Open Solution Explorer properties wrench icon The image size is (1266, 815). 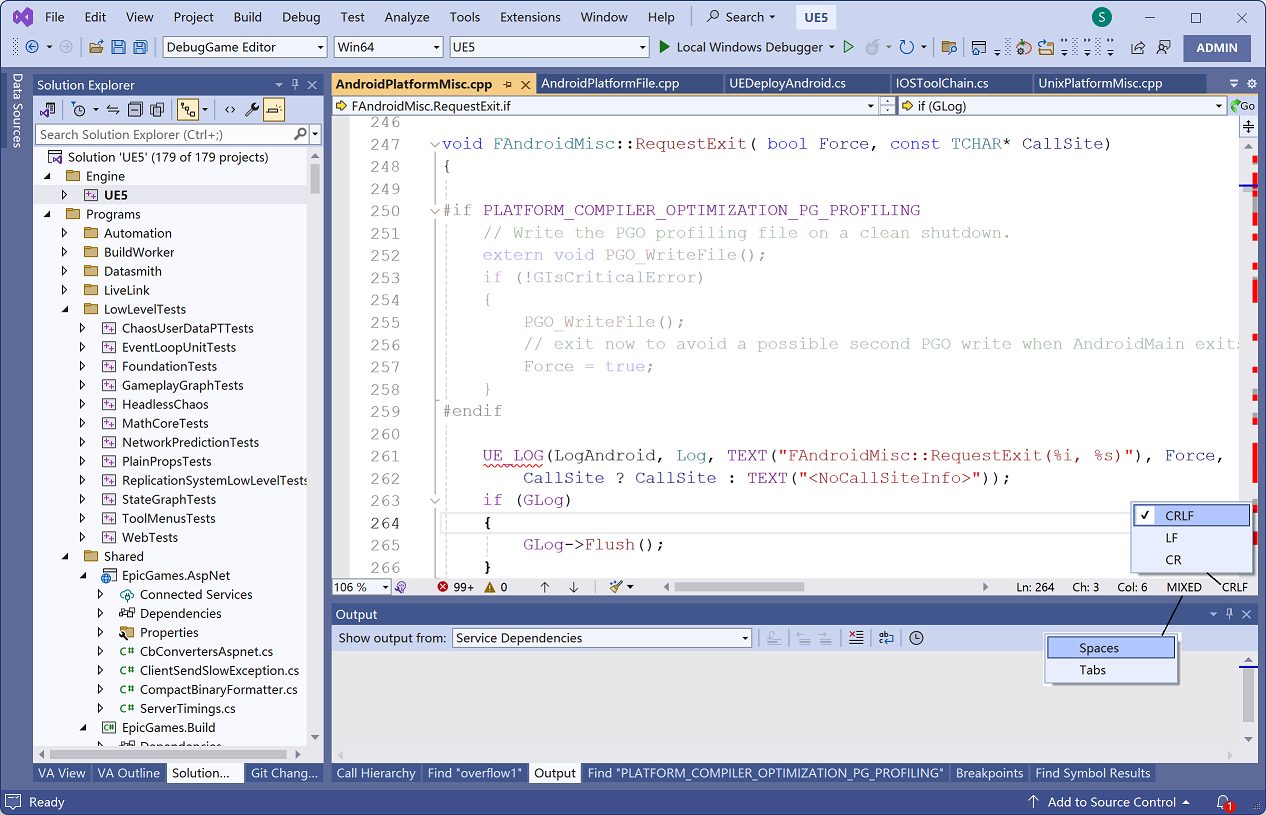tap(252, 110)
